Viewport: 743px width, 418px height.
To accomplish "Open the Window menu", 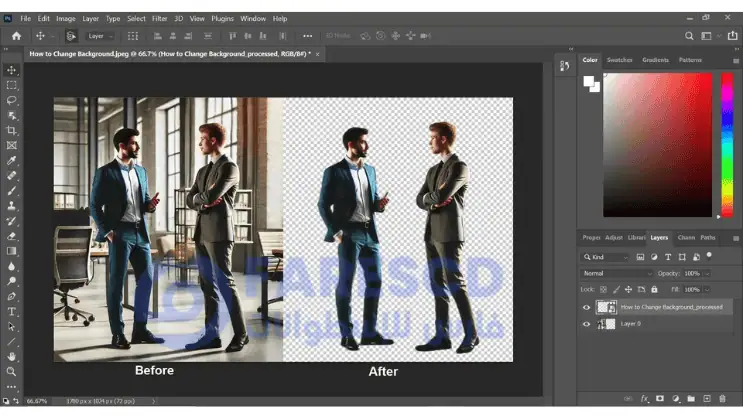I will pos(253,18).
